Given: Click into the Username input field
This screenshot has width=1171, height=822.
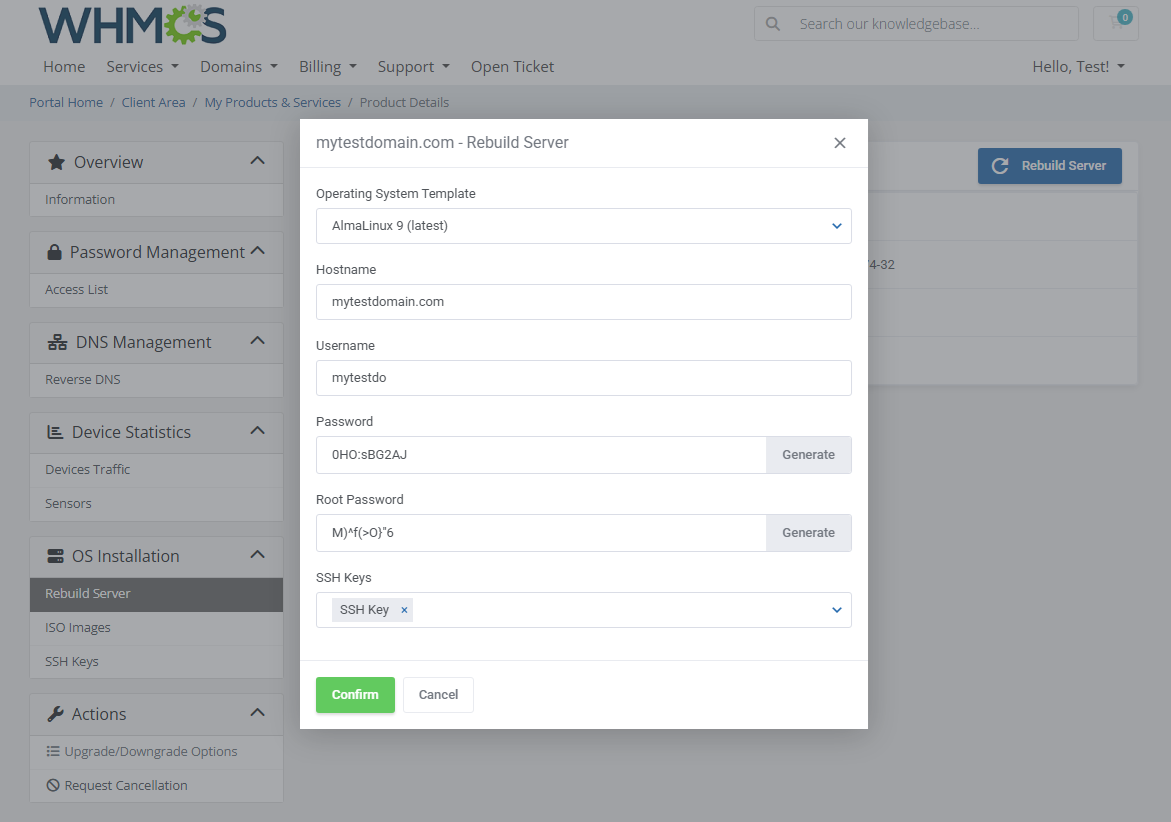Looking at the screenshot, I should pyautogui.click(x=583, y=378).
